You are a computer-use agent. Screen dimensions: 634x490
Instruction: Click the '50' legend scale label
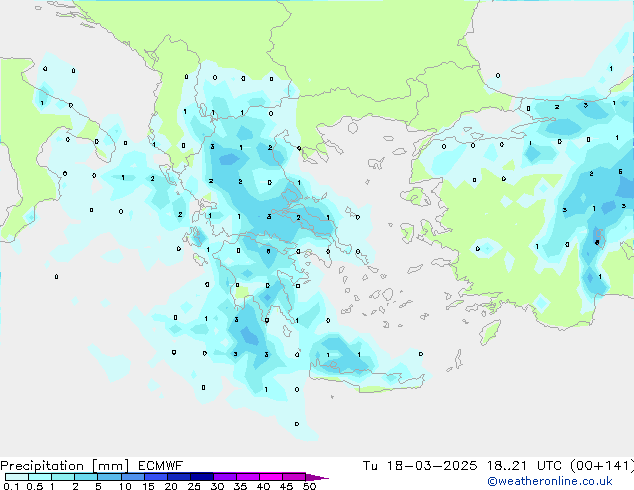point(309,486)
